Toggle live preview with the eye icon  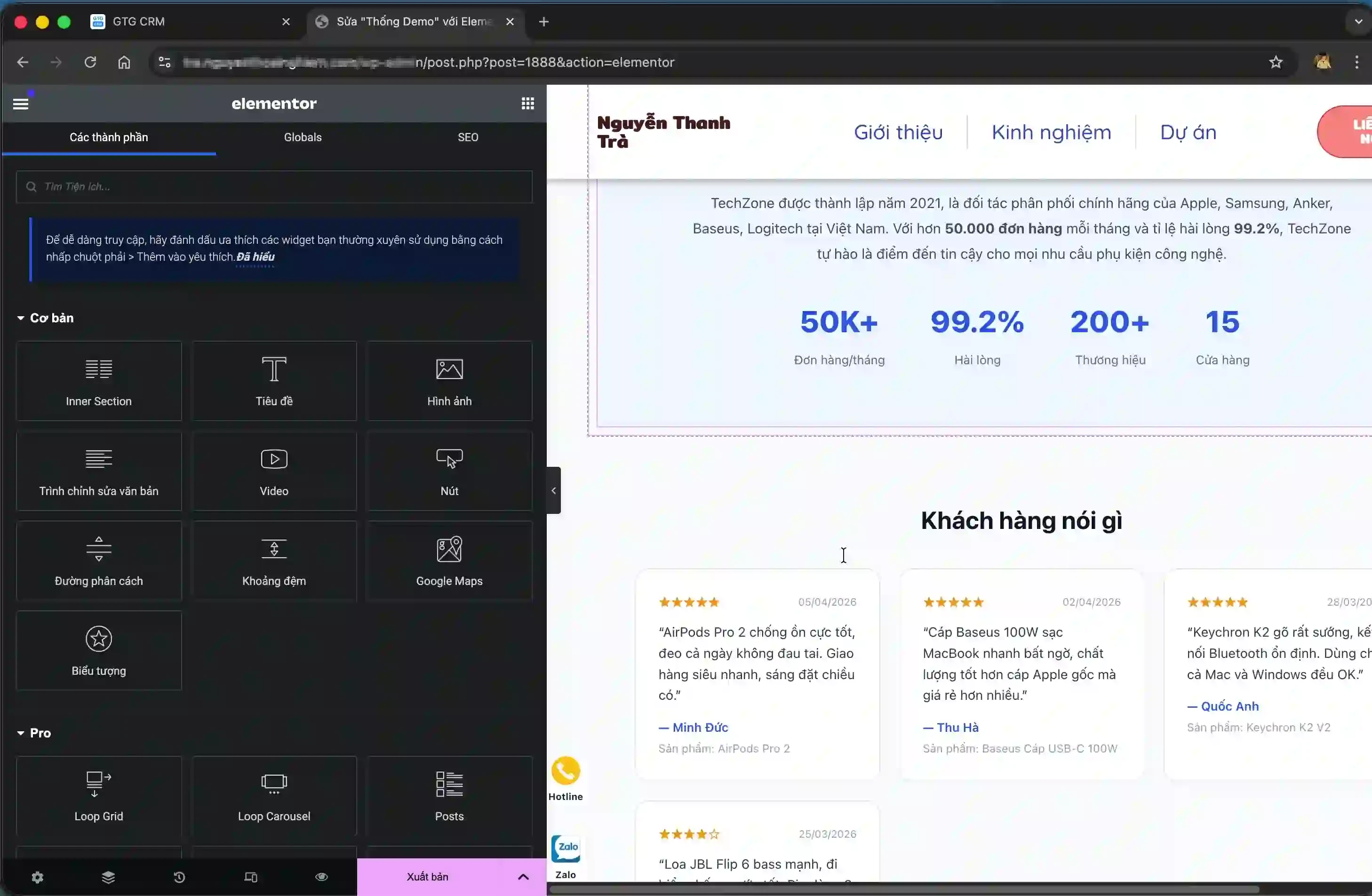click(321, 877)
